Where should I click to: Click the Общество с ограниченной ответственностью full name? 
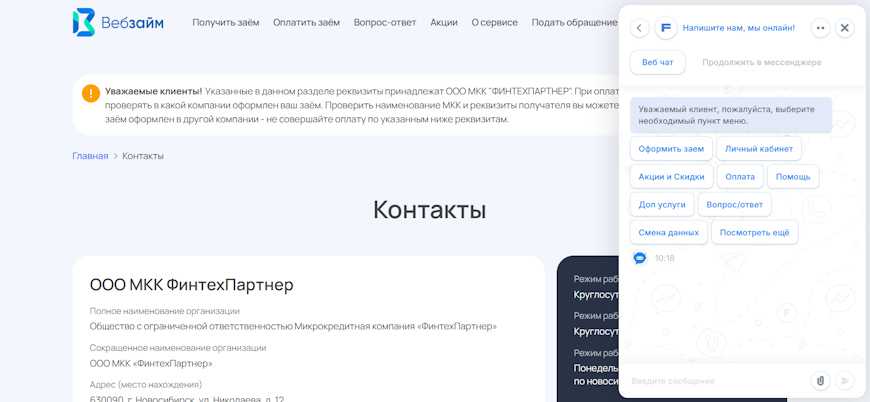pyautogui.click(x=294, y=327)
